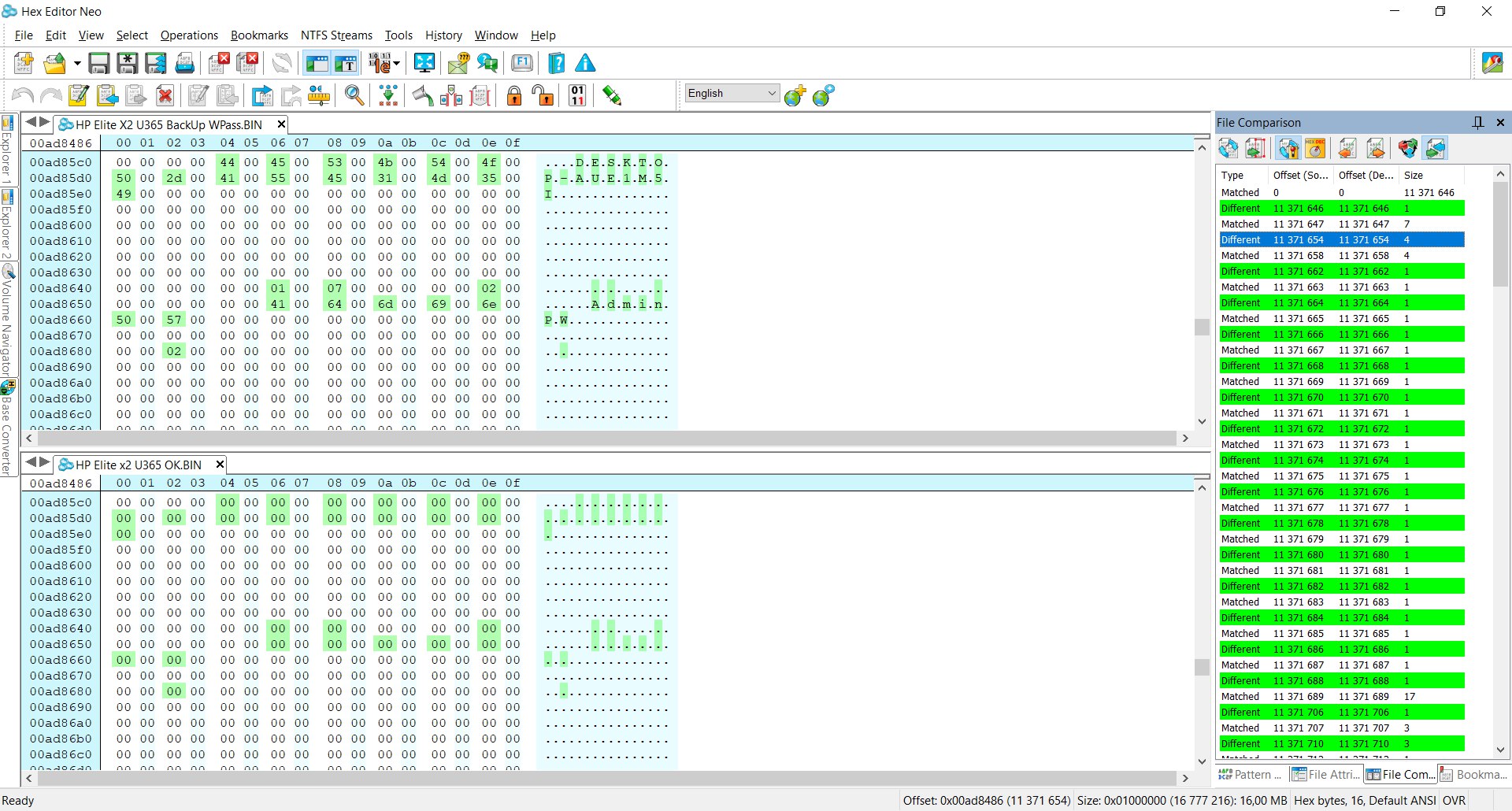
Task: Click the globe with yellow plus icon
Action: click(795, 96)
